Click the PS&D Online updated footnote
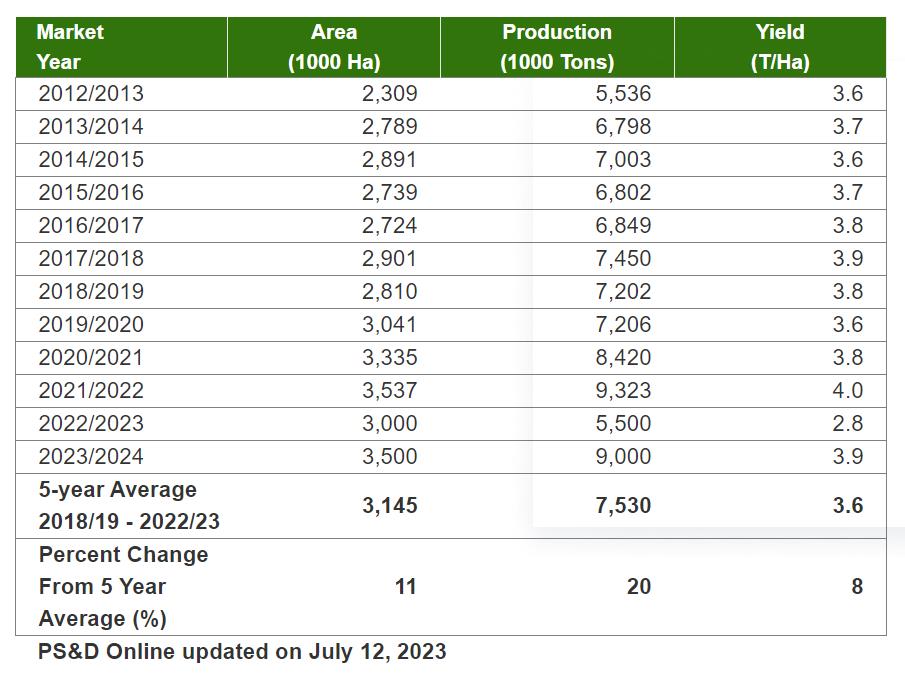This screenshot has width=905, height=676. (242, 652)
